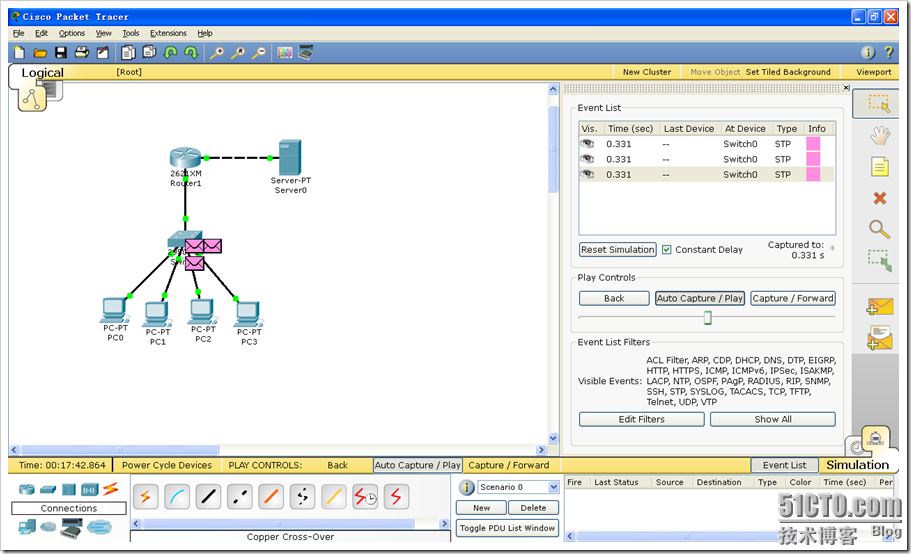Click the Open file folder icon
Screen dimensions: 911x554
(40, 53)
